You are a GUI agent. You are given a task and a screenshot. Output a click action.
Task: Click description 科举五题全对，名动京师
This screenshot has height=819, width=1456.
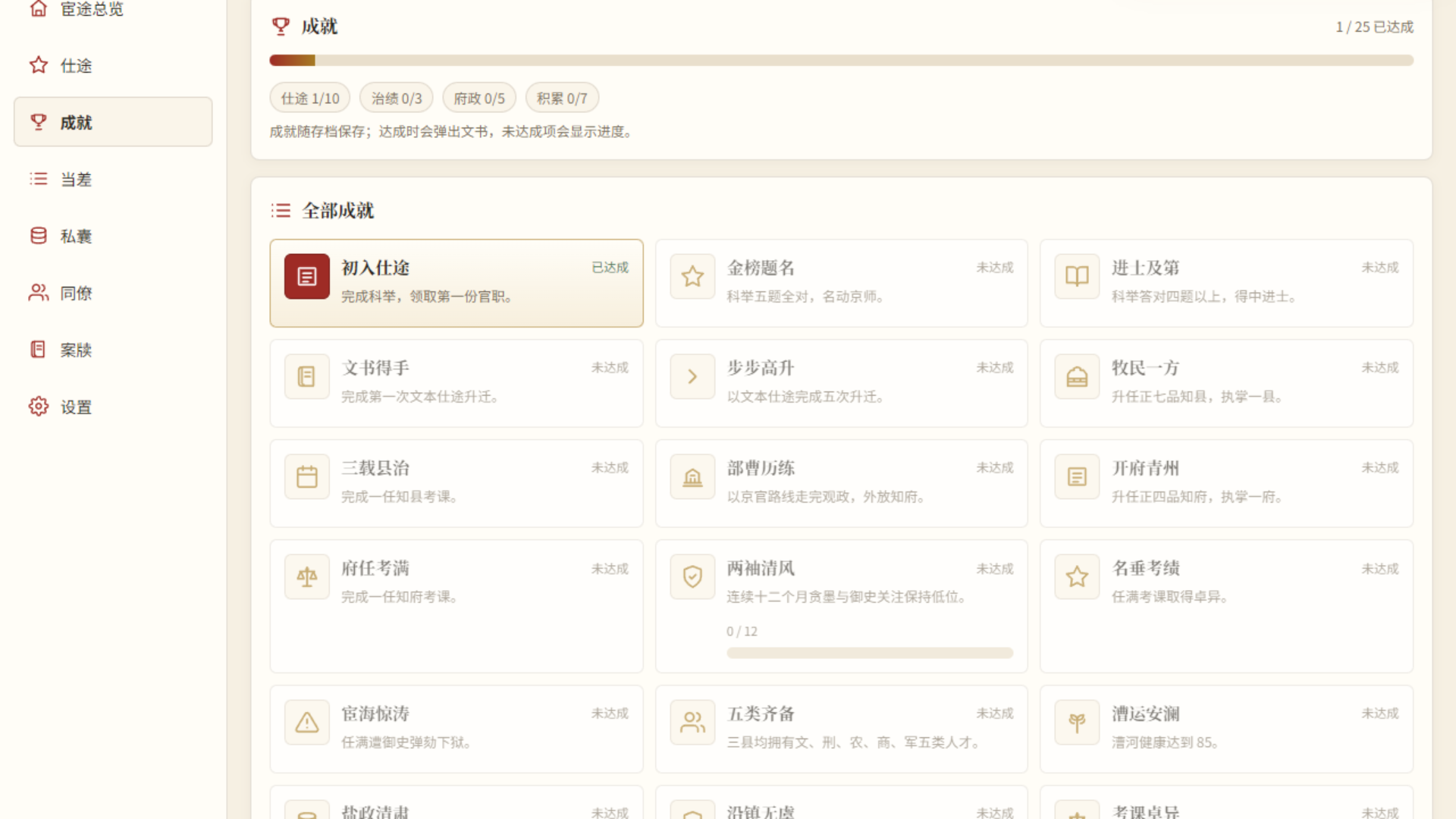806,297
